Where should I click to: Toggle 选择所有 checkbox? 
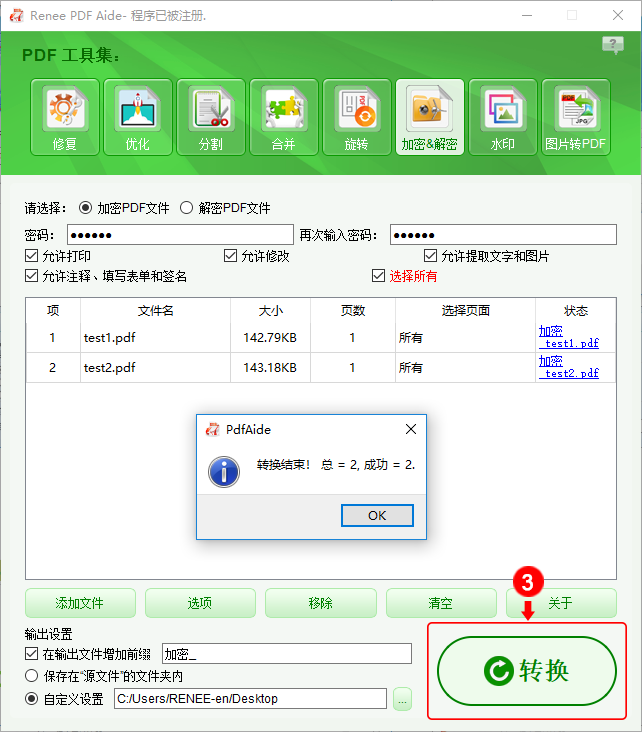(378, 276)
